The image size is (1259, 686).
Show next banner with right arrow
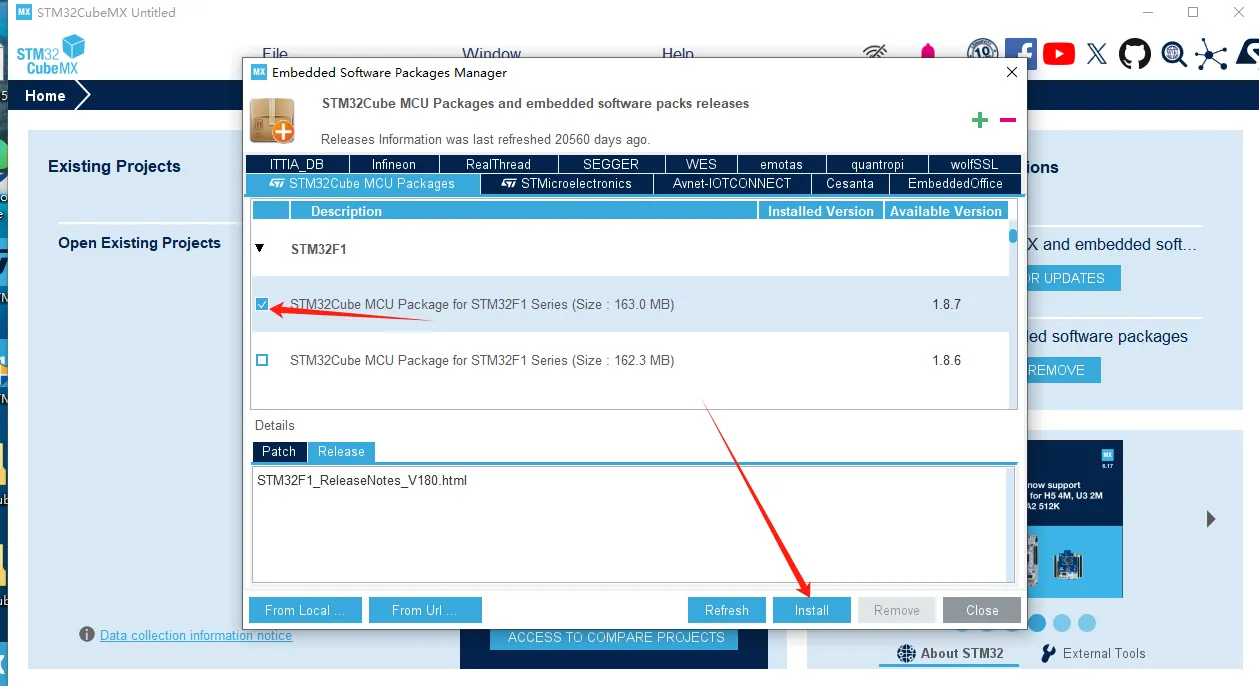tap(1211, 519)
